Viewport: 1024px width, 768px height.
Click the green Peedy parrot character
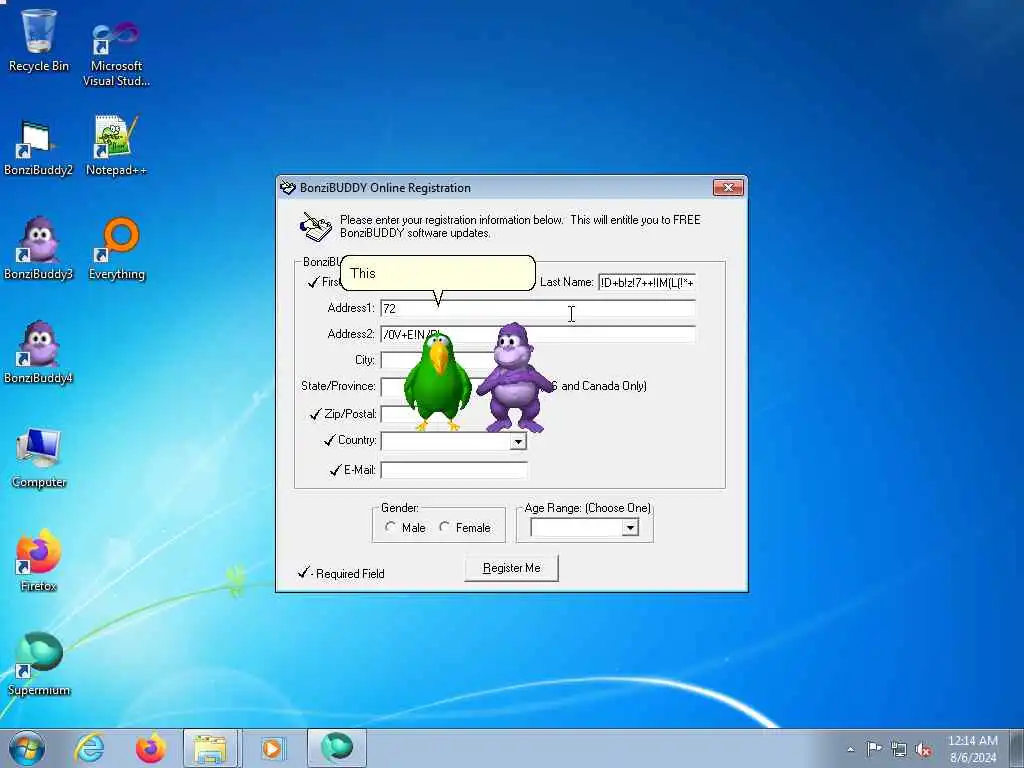(437, 382)
